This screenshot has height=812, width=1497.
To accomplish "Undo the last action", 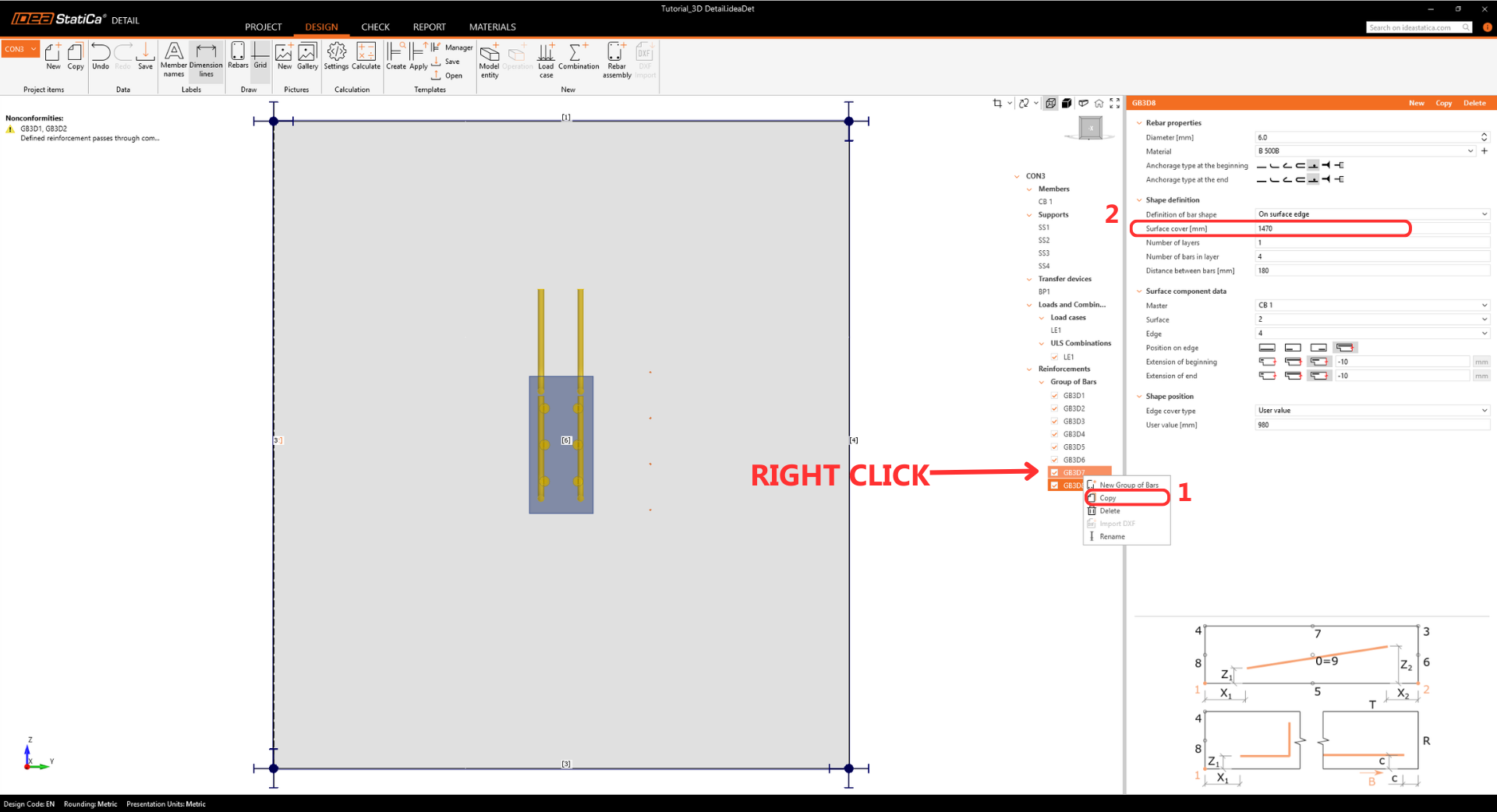I will pyautogui.click(x=101, y=56).
